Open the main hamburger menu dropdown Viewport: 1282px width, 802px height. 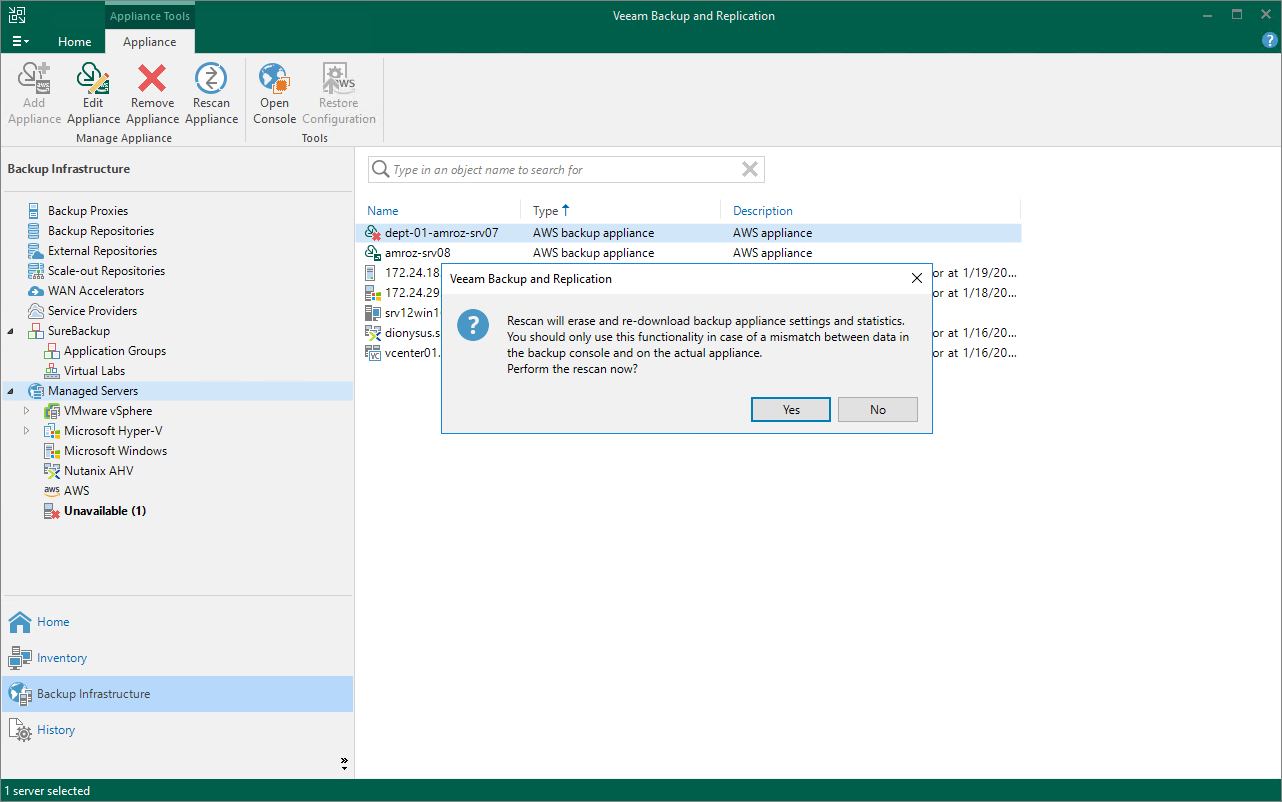point(20,42)
